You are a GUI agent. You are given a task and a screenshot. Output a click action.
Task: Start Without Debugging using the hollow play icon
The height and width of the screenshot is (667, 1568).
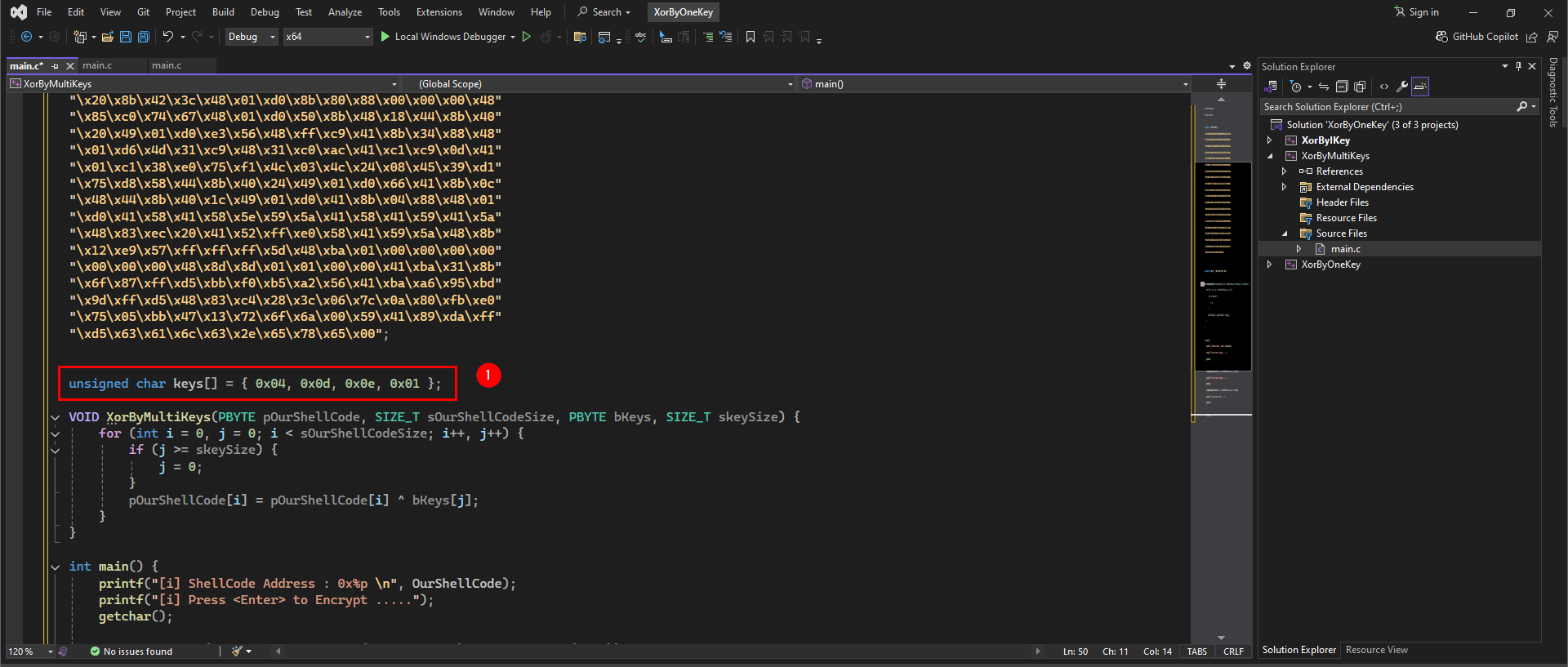point(527,37)
